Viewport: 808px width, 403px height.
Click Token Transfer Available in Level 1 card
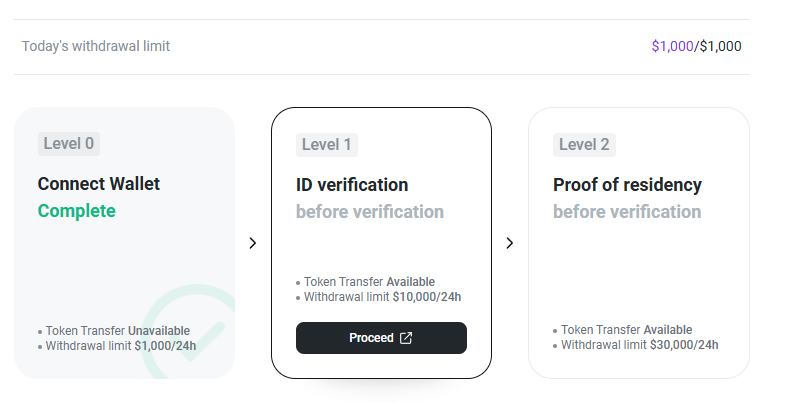369,282
